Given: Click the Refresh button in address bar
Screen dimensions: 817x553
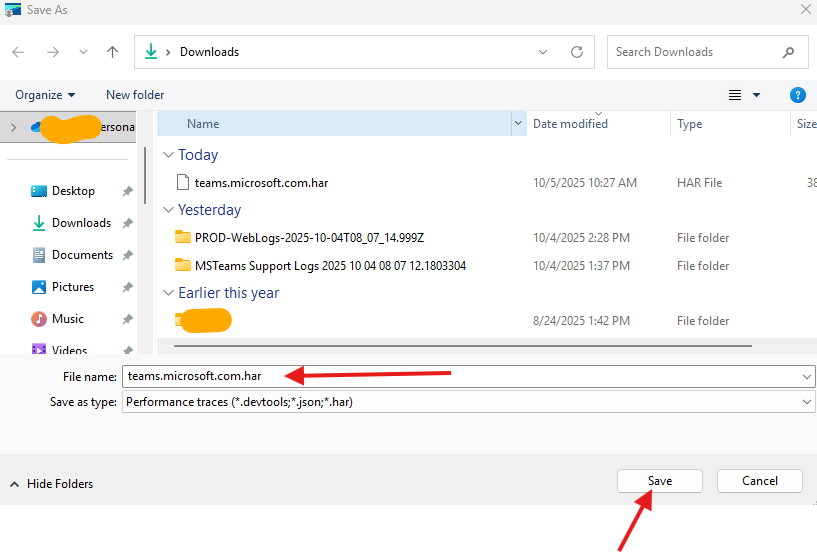Looking at the screenshot, I should pos(577,52).
